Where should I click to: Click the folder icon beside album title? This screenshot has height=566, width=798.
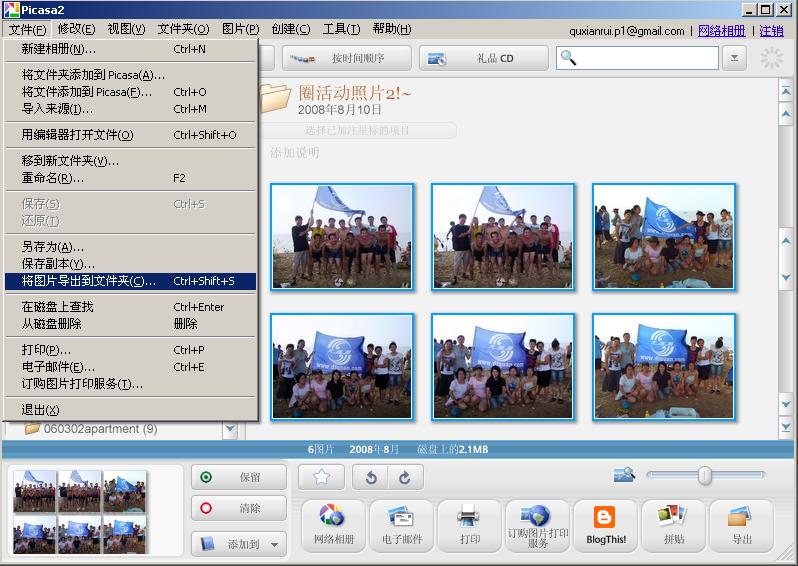click(x=275, y=97)
